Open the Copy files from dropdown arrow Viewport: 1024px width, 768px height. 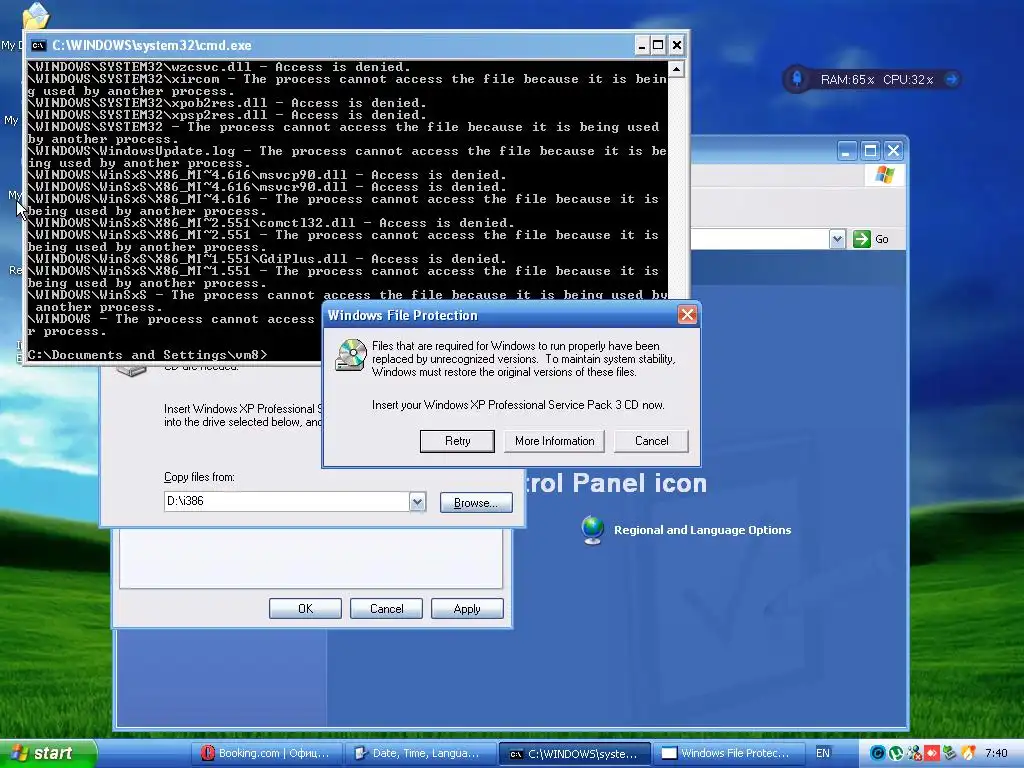click(x=417, y=502)
